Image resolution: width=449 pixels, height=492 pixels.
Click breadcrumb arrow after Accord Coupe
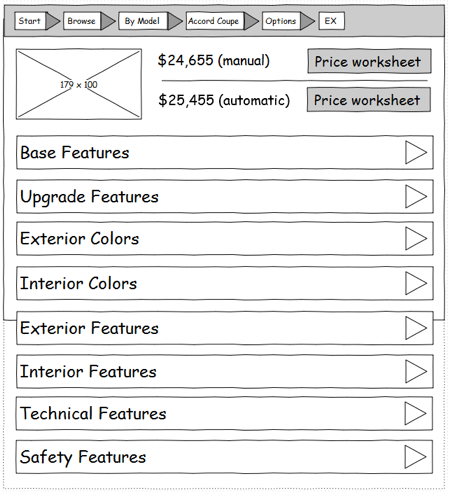[251, 21]
